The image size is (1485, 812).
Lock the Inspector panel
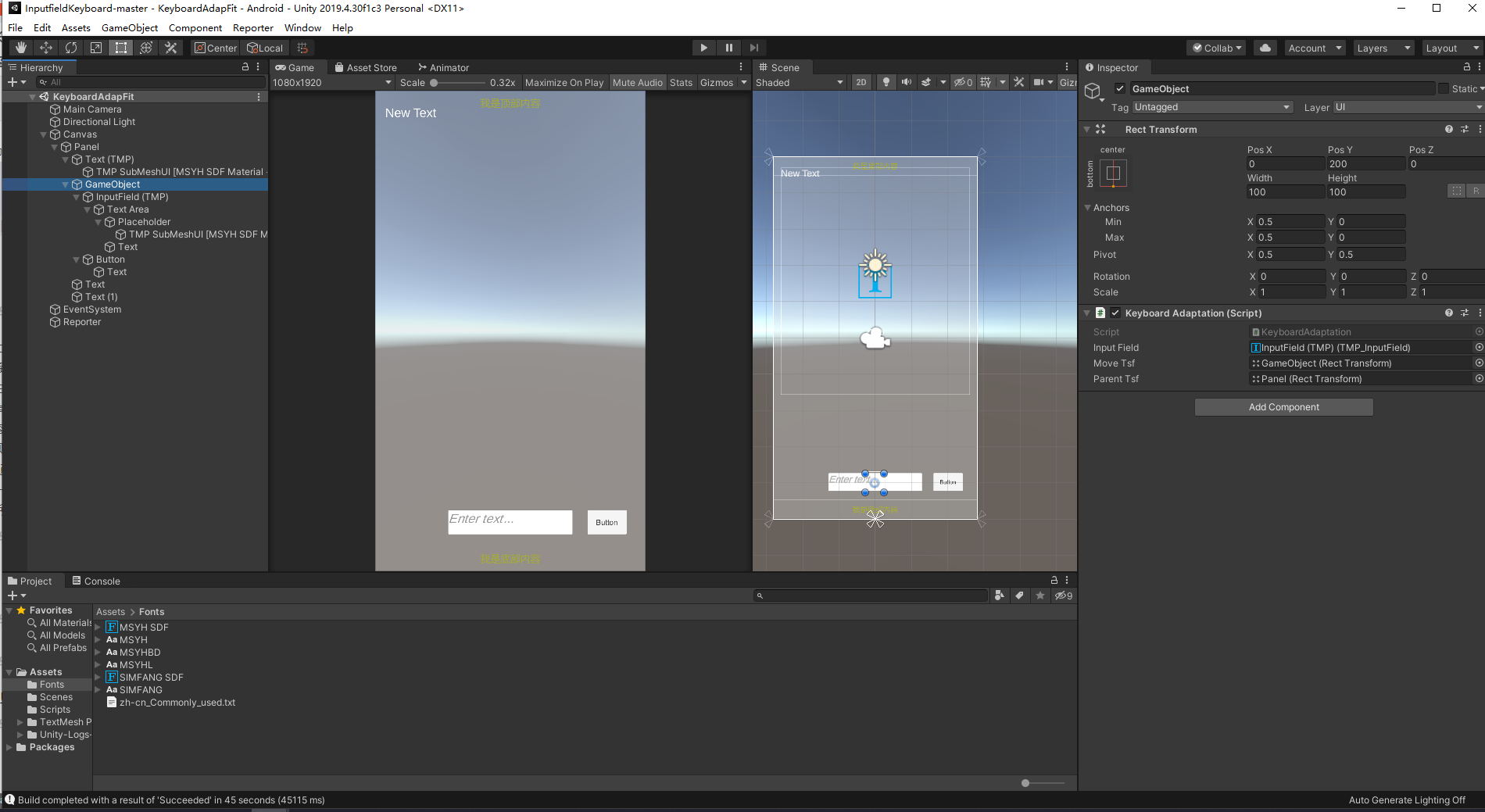point(1467,67)
